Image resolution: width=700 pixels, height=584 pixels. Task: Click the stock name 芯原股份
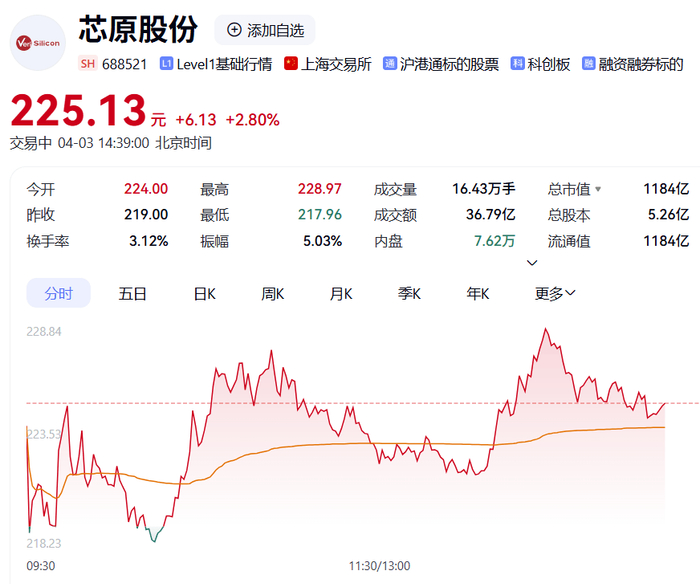138,29
